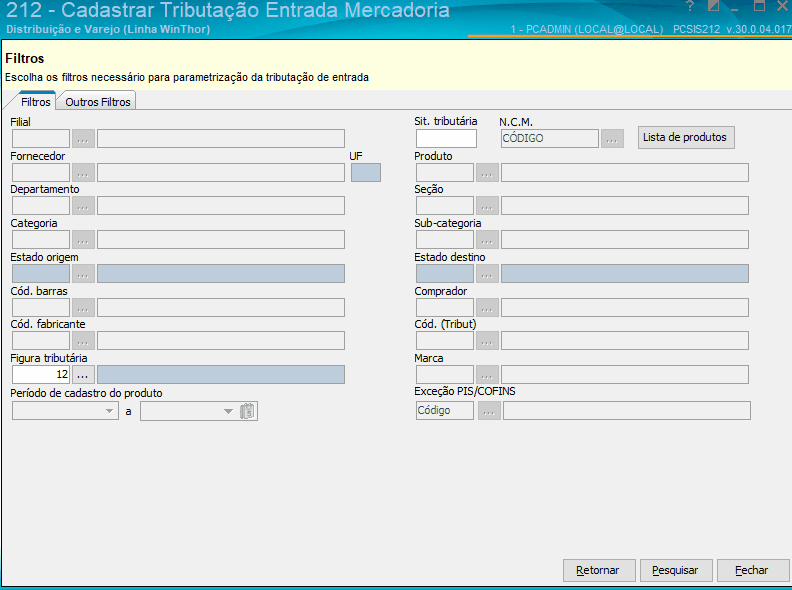Click the Produto description field
The height and width of the screenshot is (590, 792).
(625, 173)
